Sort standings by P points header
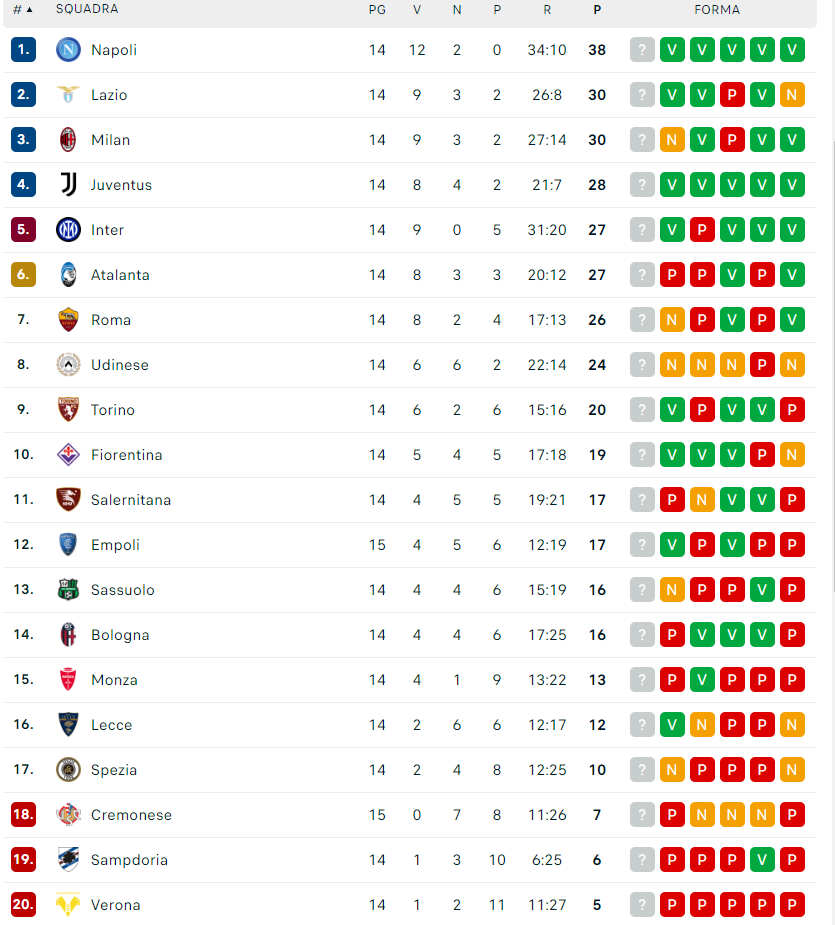The height and width of the screenshot is (925, 835). (597, 9)
